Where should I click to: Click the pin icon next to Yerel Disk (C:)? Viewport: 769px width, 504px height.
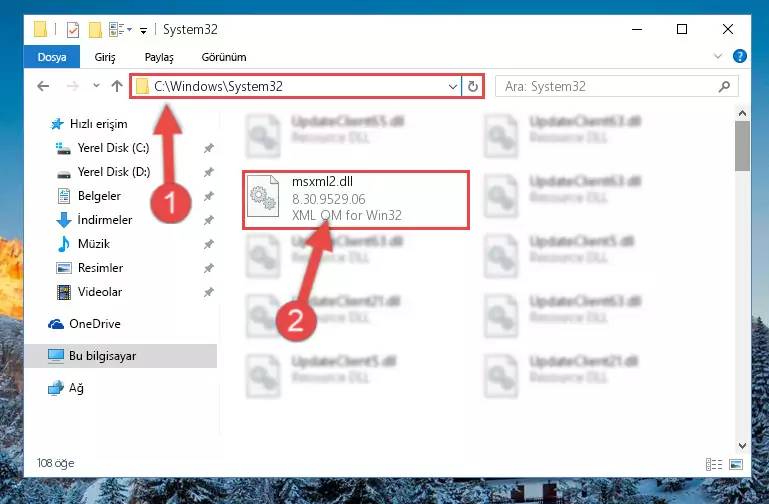(x=209, y=148)
